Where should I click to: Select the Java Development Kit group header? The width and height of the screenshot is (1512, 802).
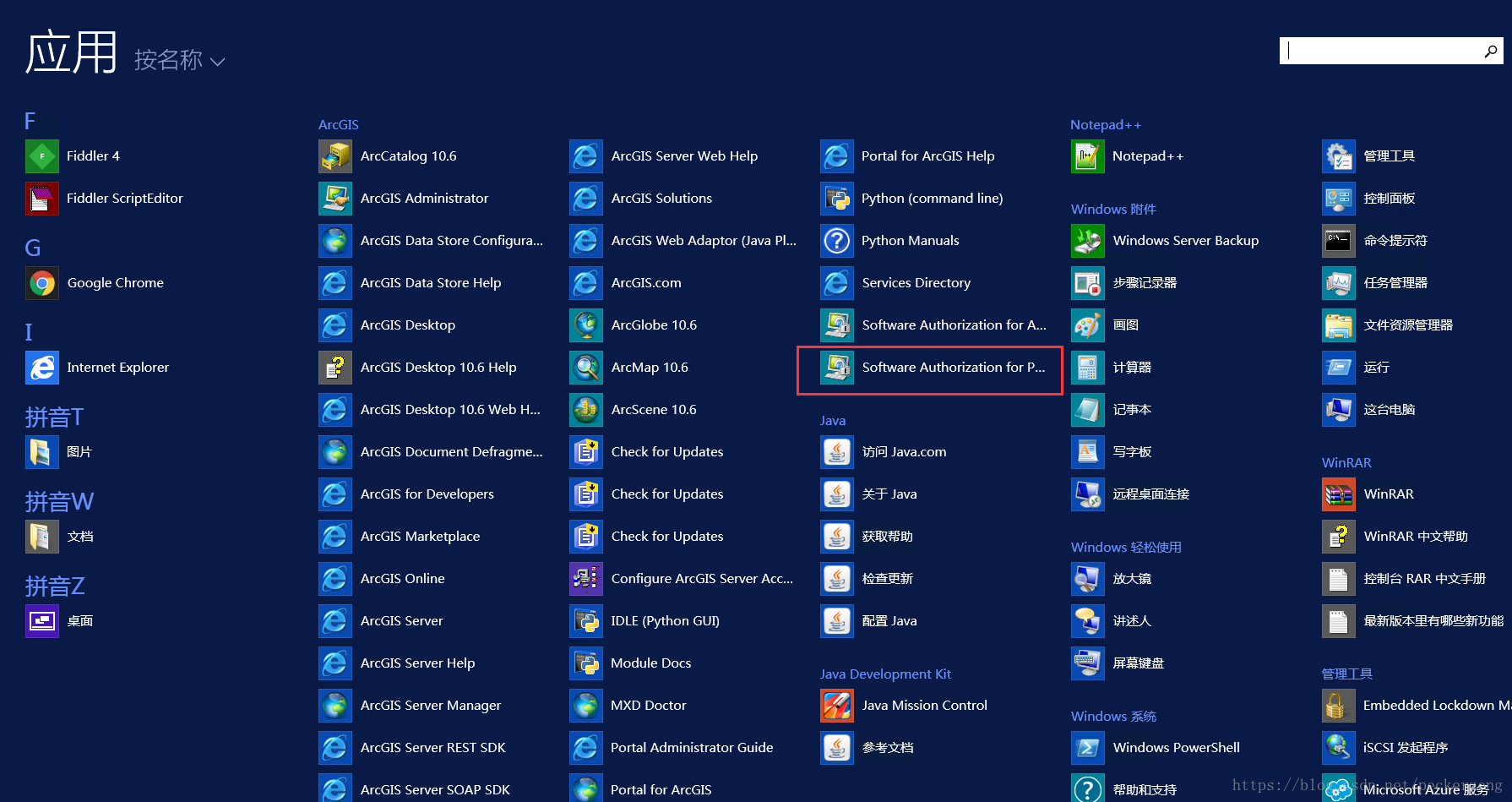[885, 674]
